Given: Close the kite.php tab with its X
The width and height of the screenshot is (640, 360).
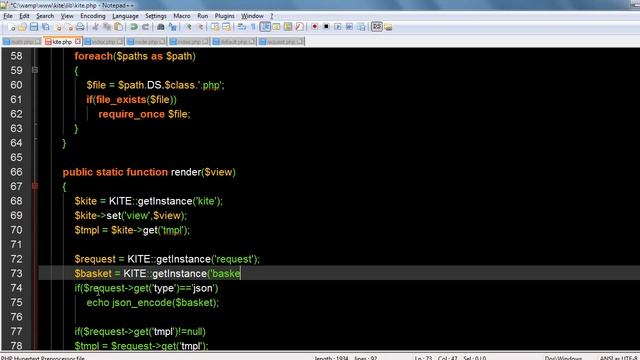Looking at the screenshot, I should [78, 42].
